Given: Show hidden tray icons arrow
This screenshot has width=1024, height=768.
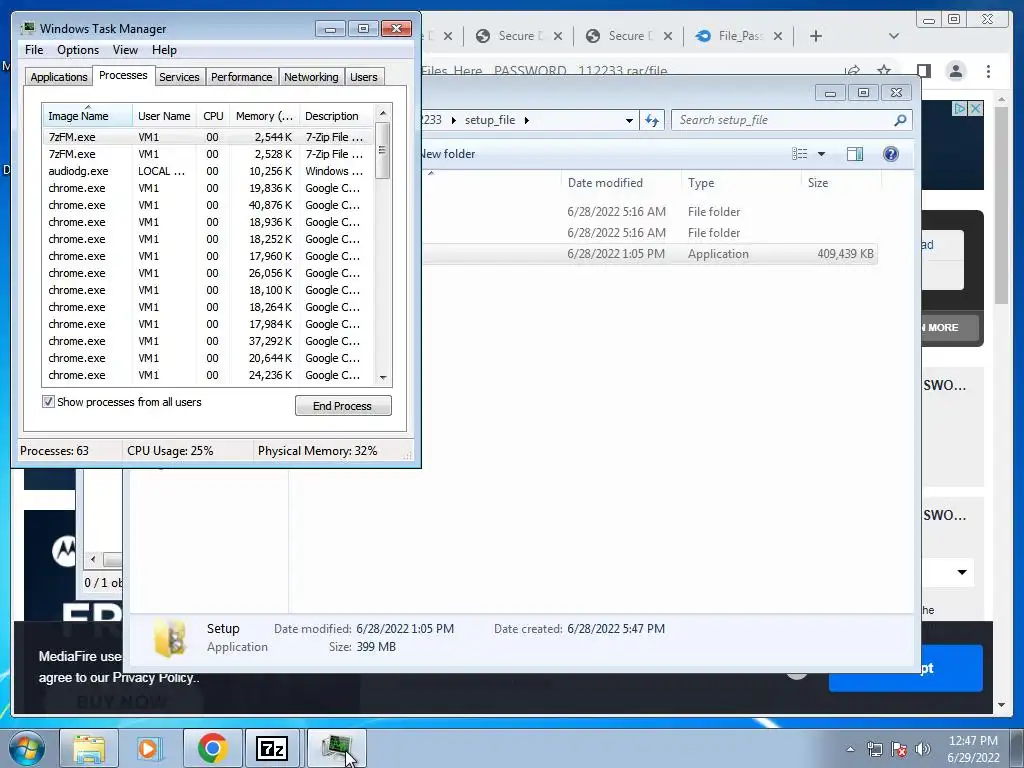Looking at the screenshot, I should [x=850, y=749].
